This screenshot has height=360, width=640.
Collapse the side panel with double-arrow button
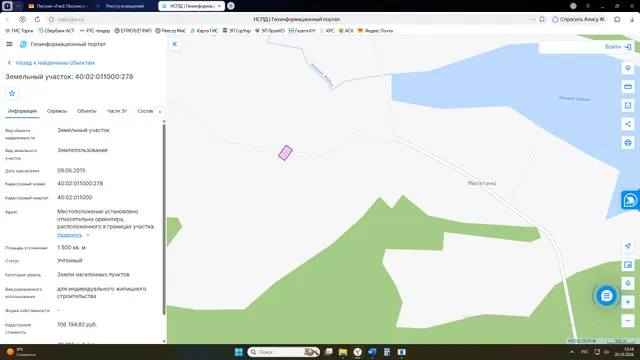coord(175,44)
